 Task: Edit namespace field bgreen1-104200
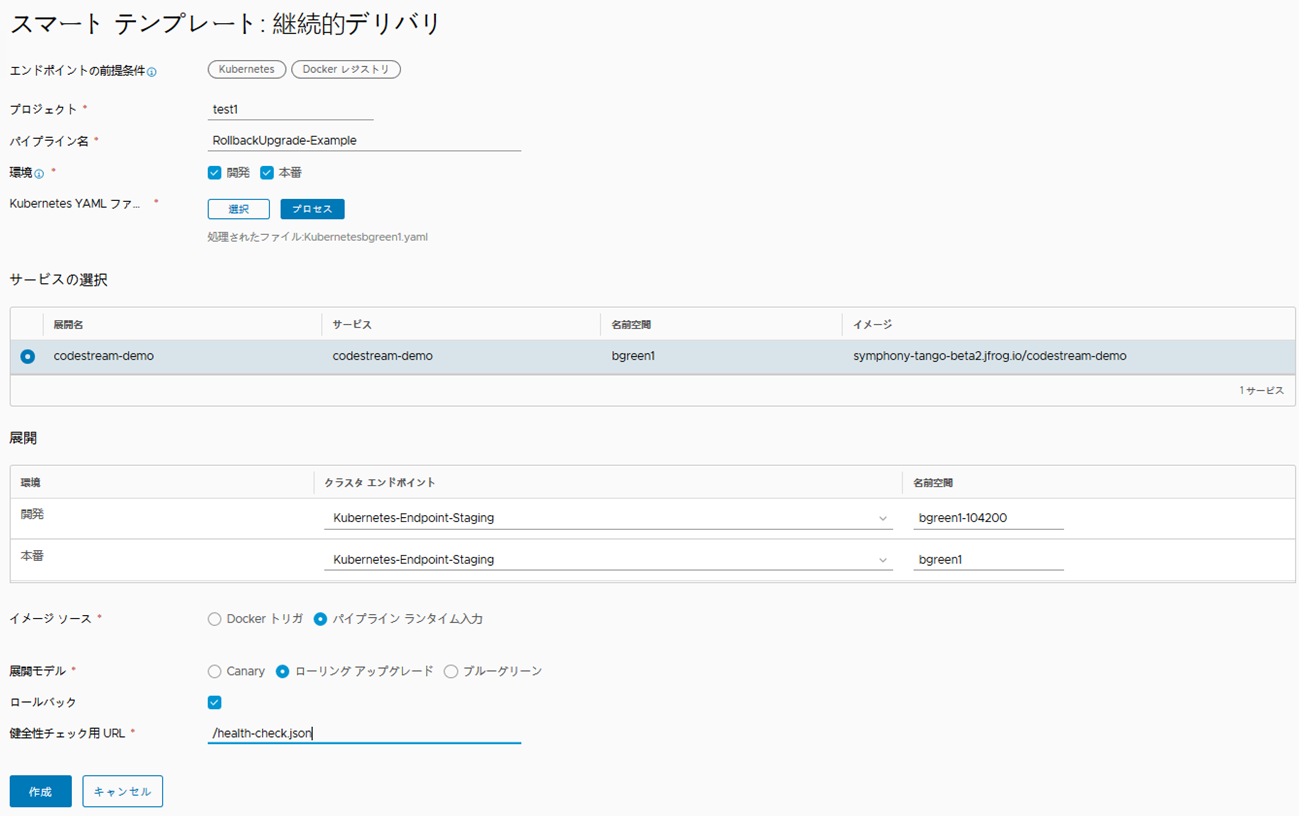tap(988, 518)
